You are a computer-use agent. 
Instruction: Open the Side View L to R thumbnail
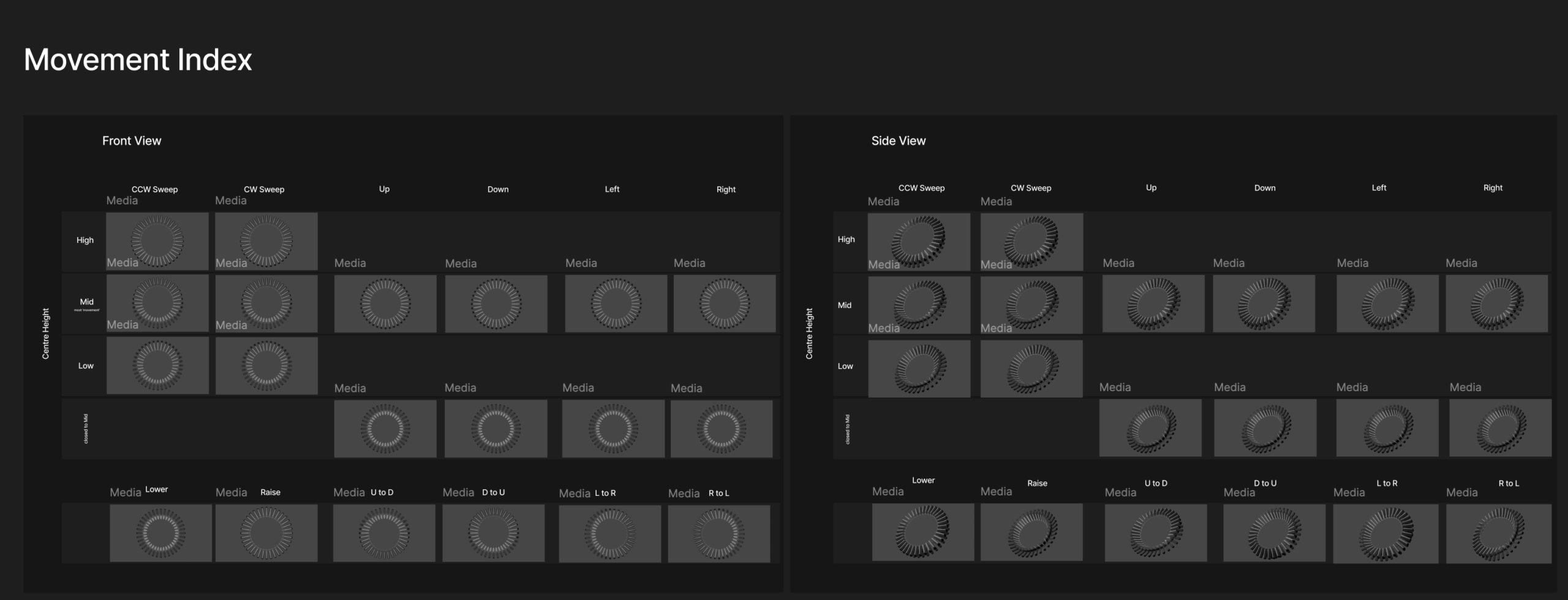1385,533
